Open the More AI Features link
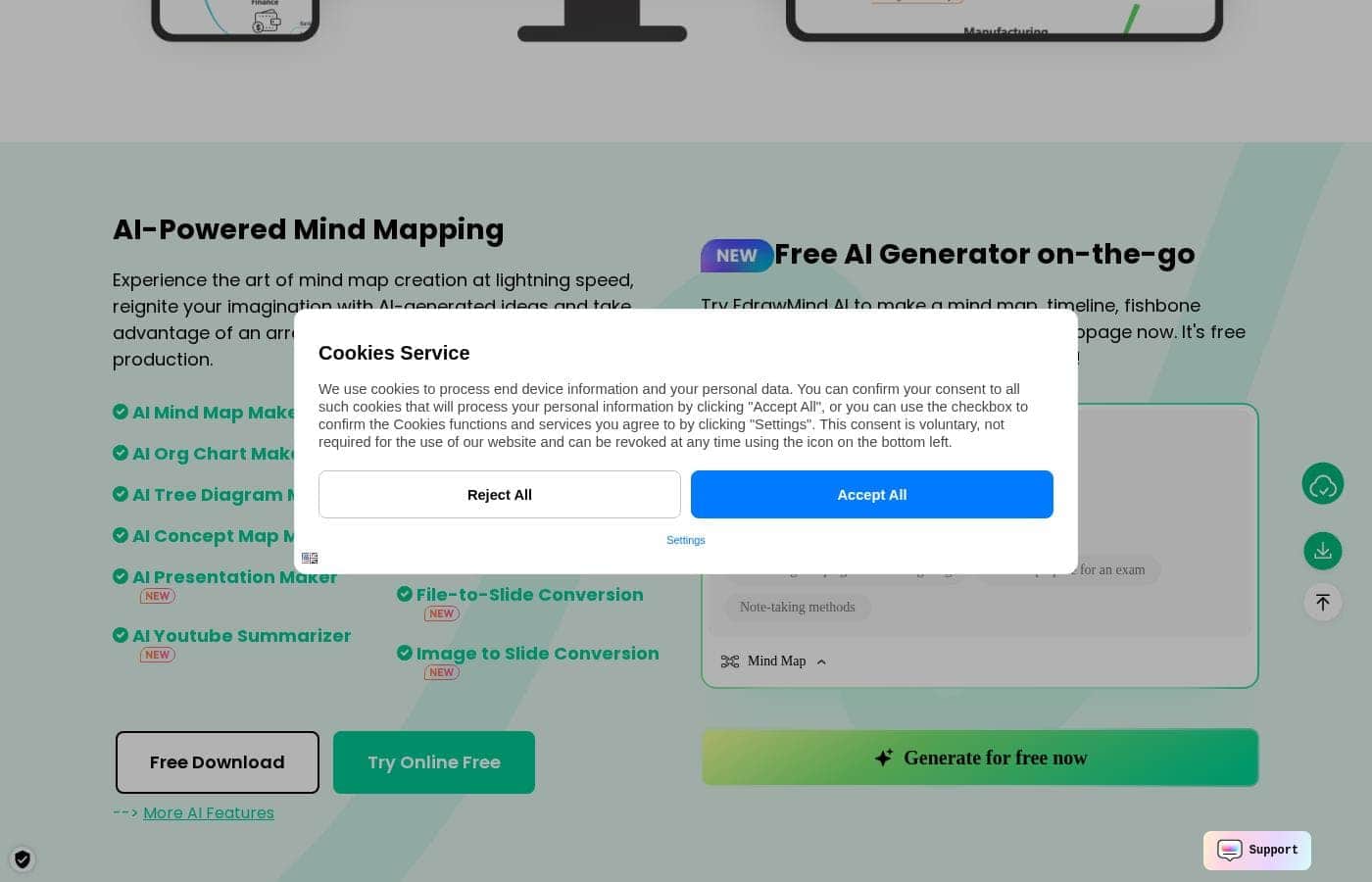Viewport: 1372px width, 882px height. (209, 812)
